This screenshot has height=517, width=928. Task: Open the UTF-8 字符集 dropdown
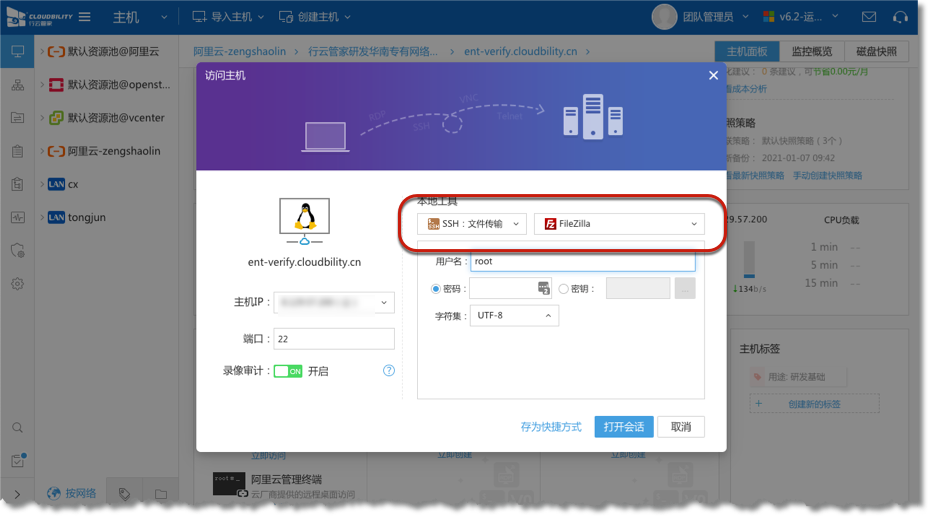(514, 315)
